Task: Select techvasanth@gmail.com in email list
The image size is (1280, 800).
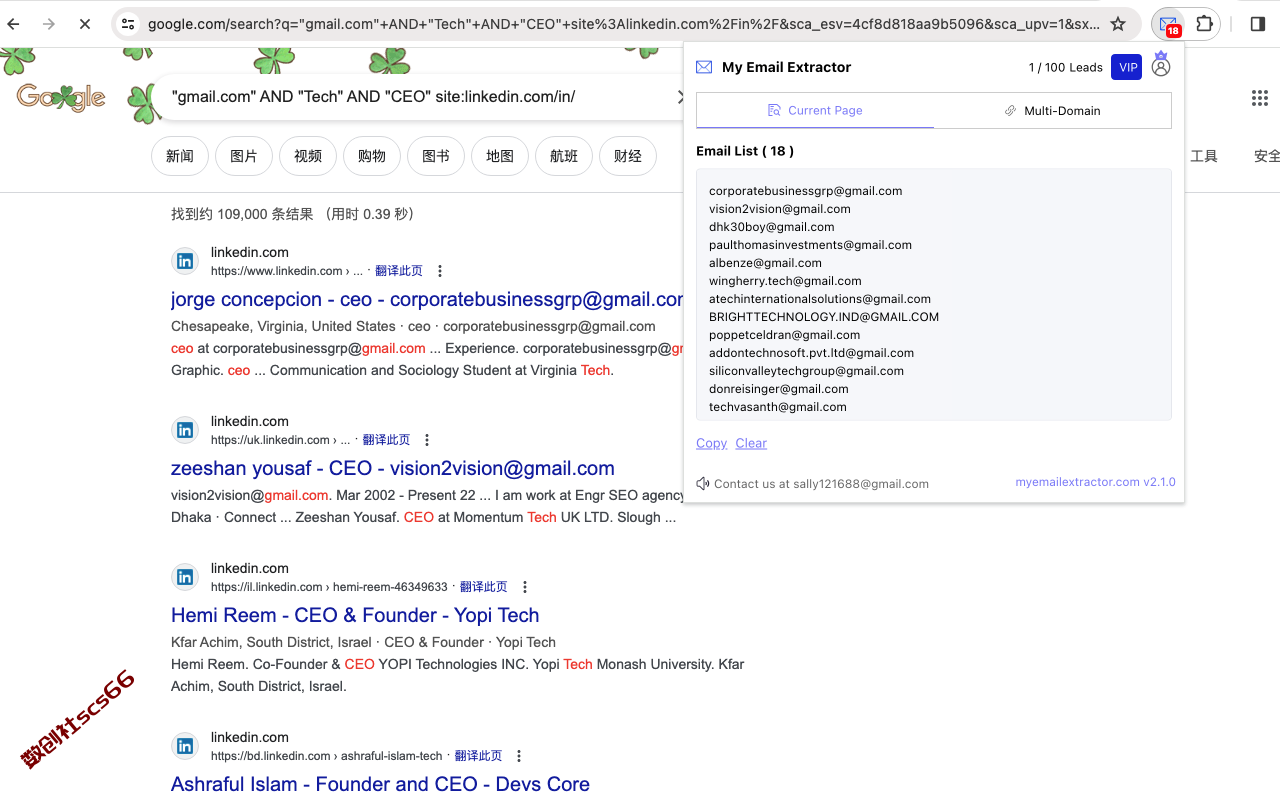Action: pos(778,407)
